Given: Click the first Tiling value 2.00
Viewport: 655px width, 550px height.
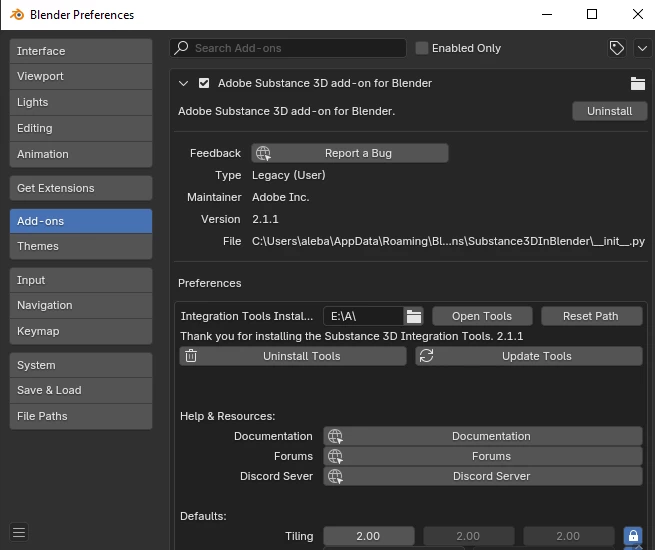Looking at the screenshot, I should [369, 536].
